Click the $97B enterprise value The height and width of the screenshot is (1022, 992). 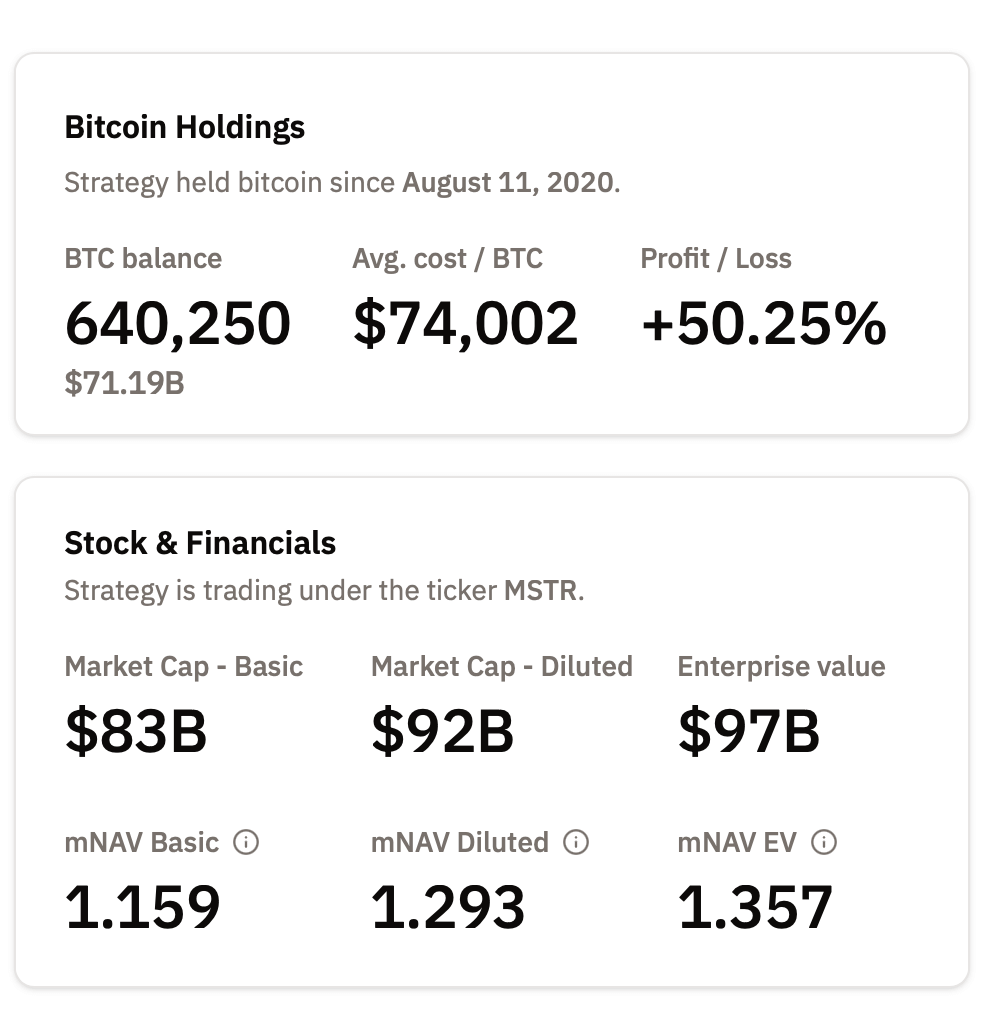pyautogui.click(x=749, y=730)
